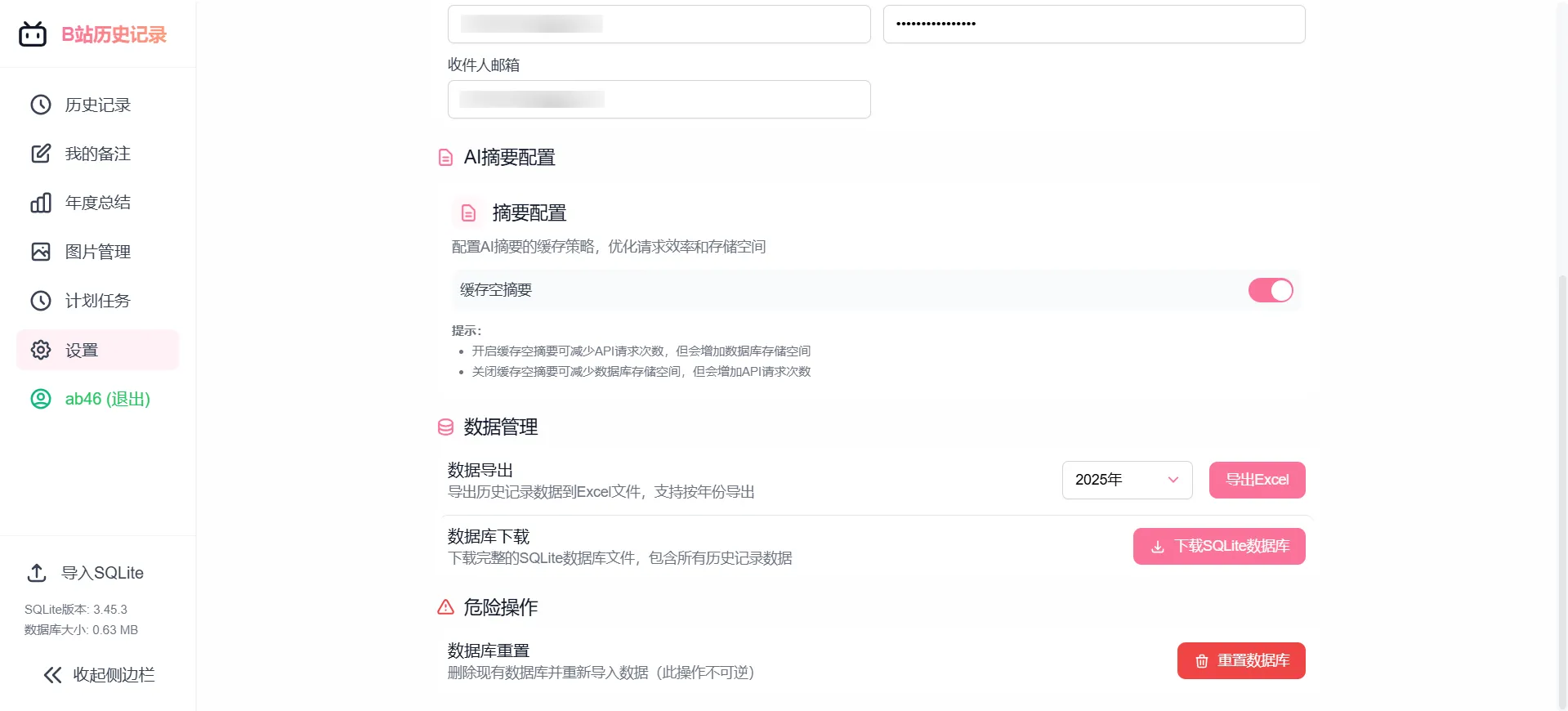Focus the 收件人邮箱 input field
1568x711 pixels.
(x=659, y=100)
